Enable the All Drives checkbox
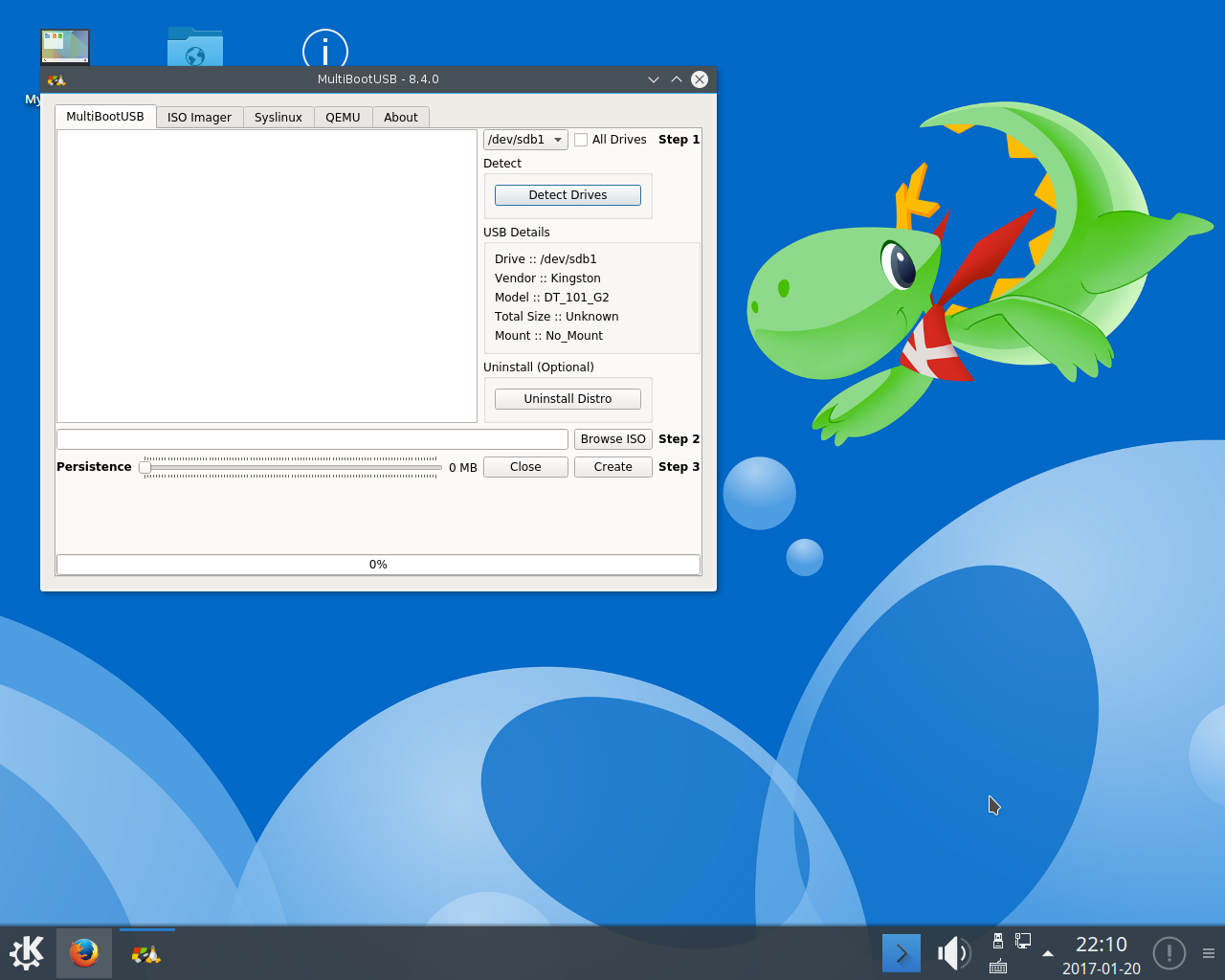The image size is (1225, 980). pos(581,140)
